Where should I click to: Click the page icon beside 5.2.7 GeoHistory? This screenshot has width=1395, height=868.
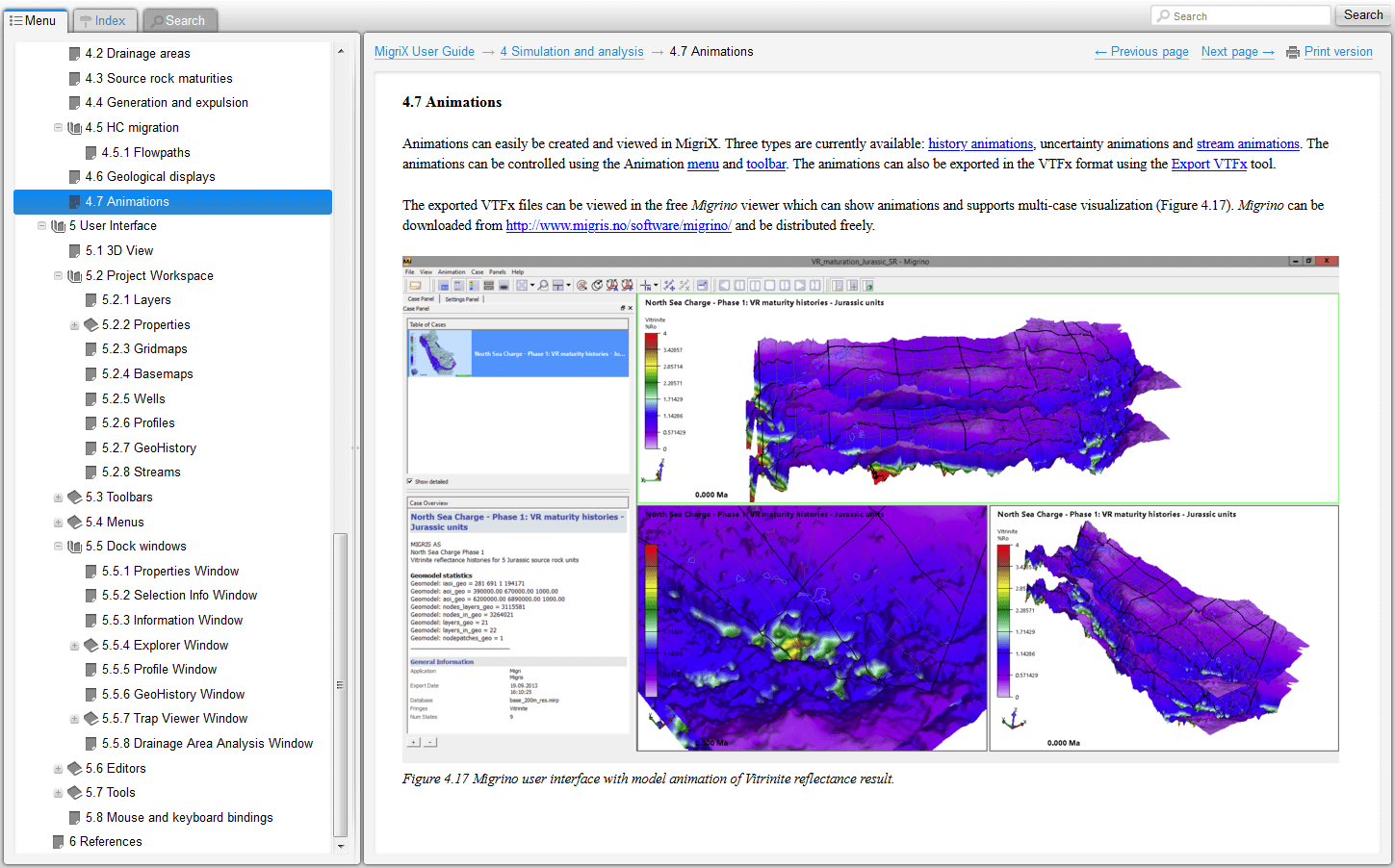click(x=91, y=448)
